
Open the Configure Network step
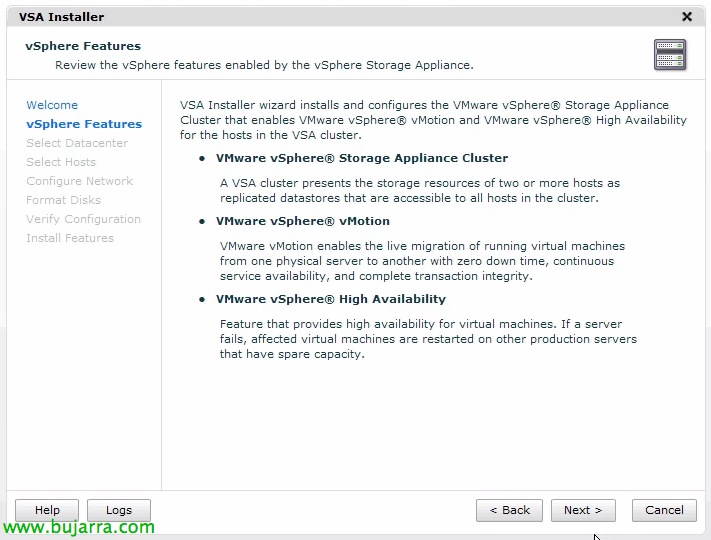tap(79, 181)
